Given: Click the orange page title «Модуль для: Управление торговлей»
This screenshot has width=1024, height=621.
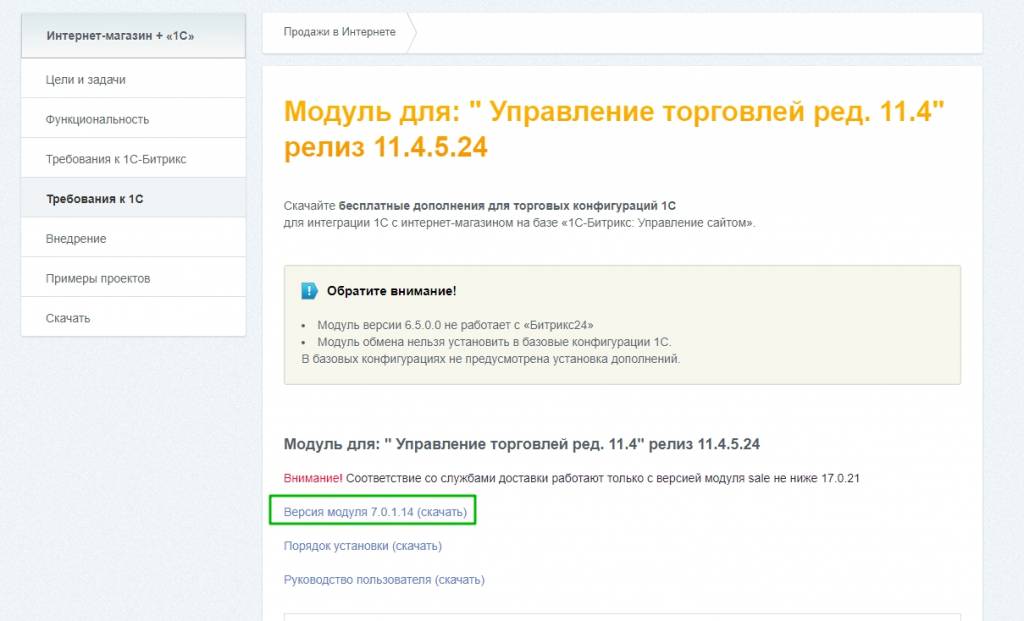Looking at the screenshot, I should click(614, 129).
